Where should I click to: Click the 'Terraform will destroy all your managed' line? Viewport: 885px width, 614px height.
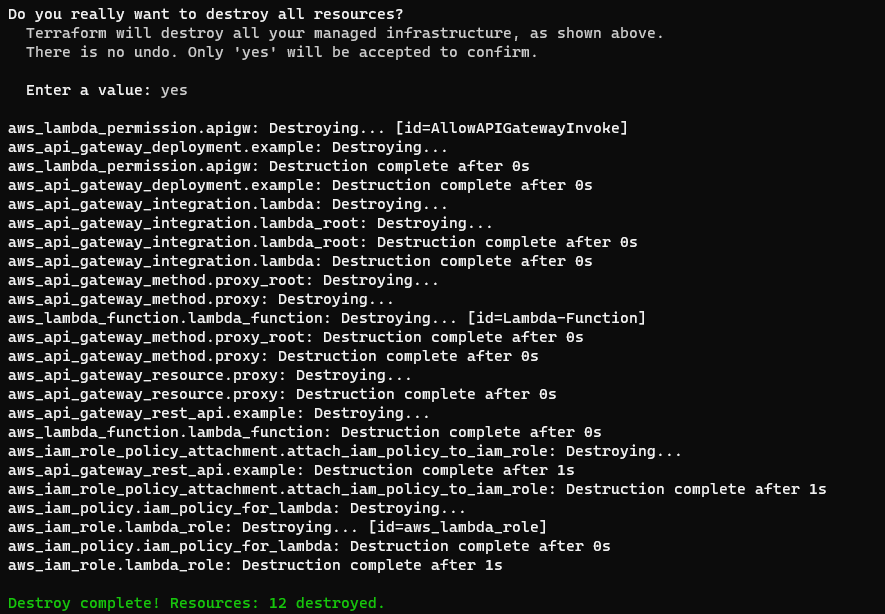(x=345, y=33)
